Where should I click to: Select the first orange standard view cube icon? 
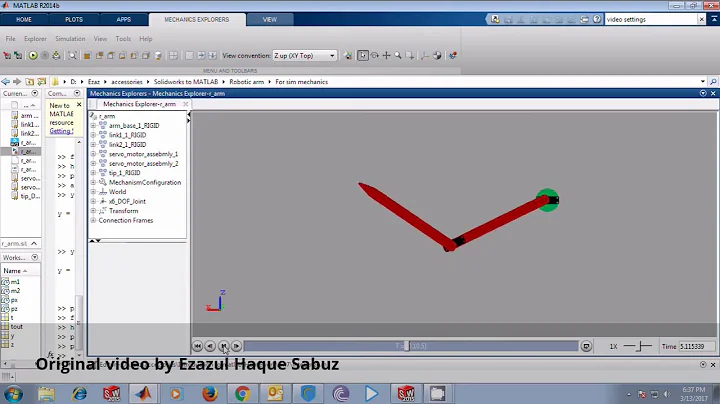pos(87,56)
